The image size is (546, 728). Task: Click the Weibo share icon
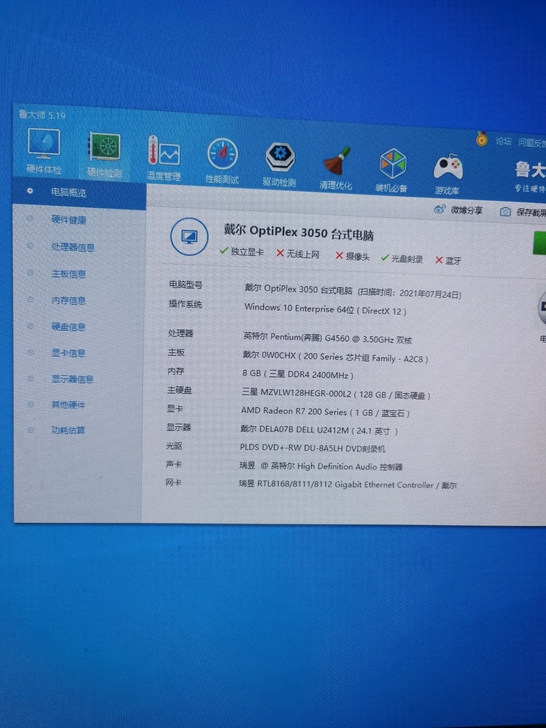439,209
